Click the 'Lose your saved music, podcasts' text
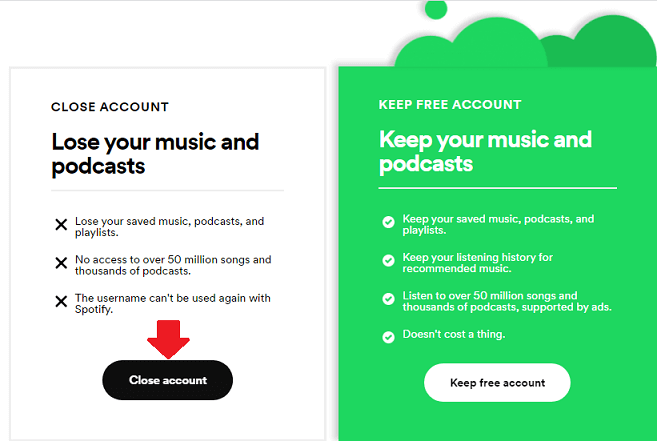Image resolution: width=657 pixels, height=441 pixels. pos(169,227)
